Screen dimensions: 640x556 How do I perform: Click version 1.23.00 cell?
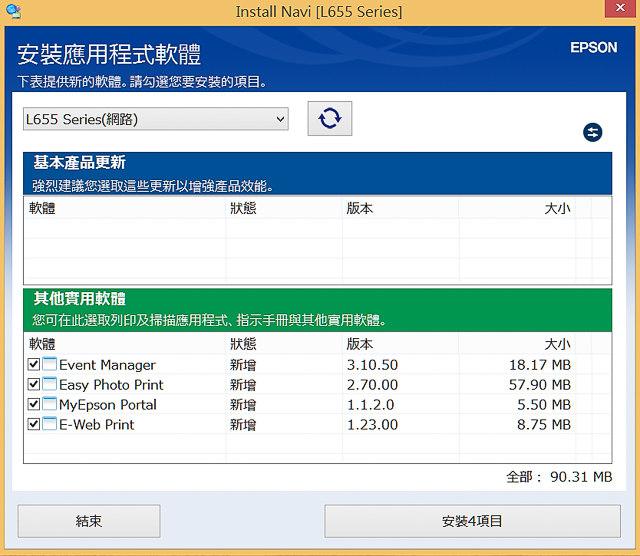[372, 425]
